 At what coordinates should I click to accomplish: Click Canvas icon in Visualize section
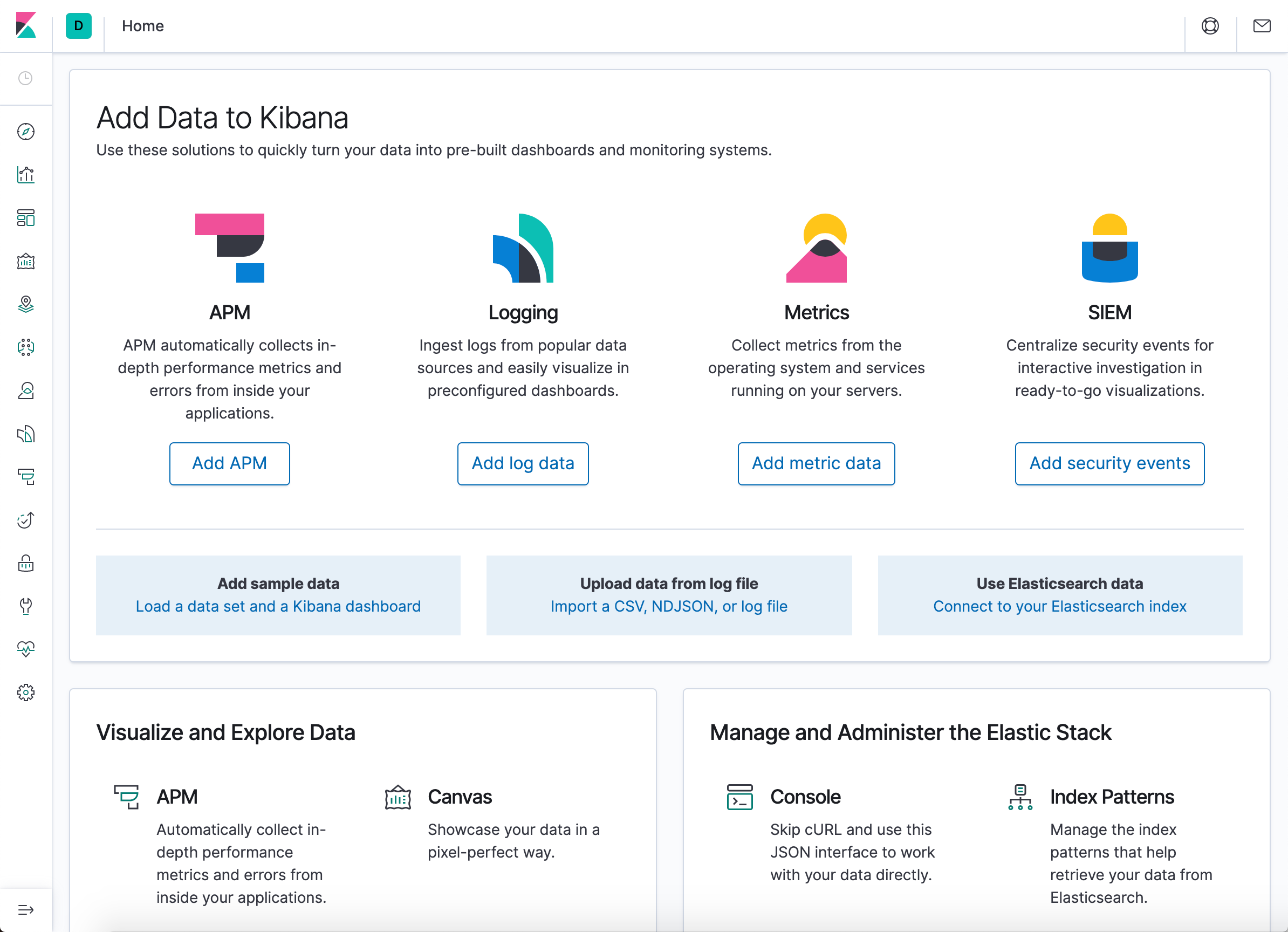pos(398,797)
